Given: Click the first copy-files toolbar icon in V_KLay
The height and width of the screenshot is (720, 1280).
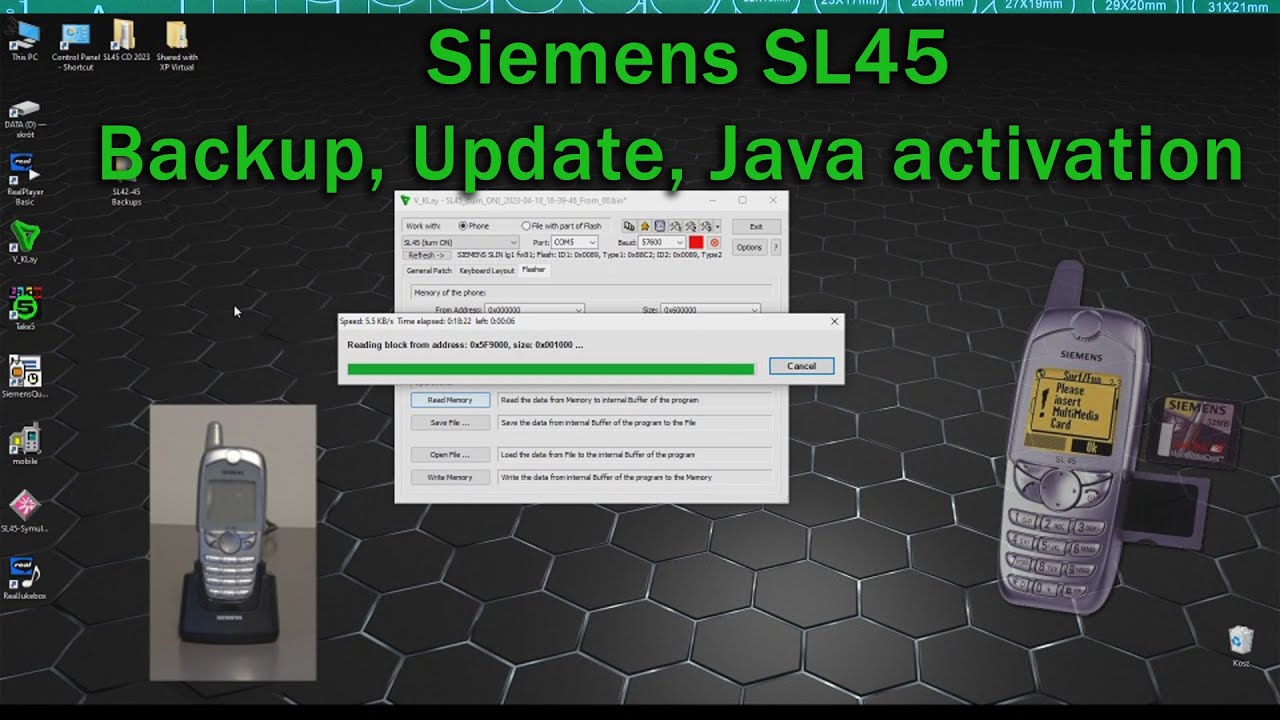Looking at the screenshot, I should (629, 226).
